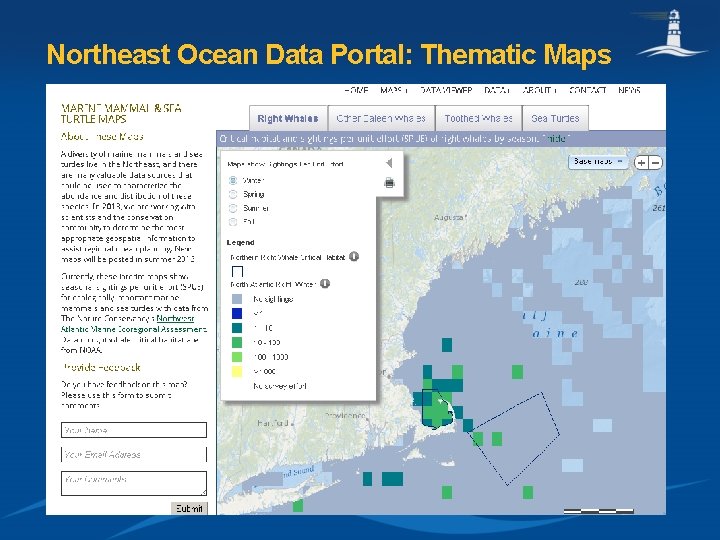
Task: Click the Your Comments text area
Action: [134, 483]
